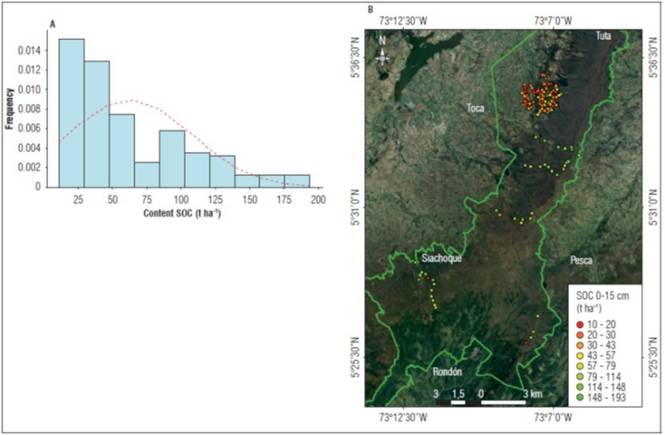
Task: Click the second tallest histogram bar
Action: tap(96, 124)
